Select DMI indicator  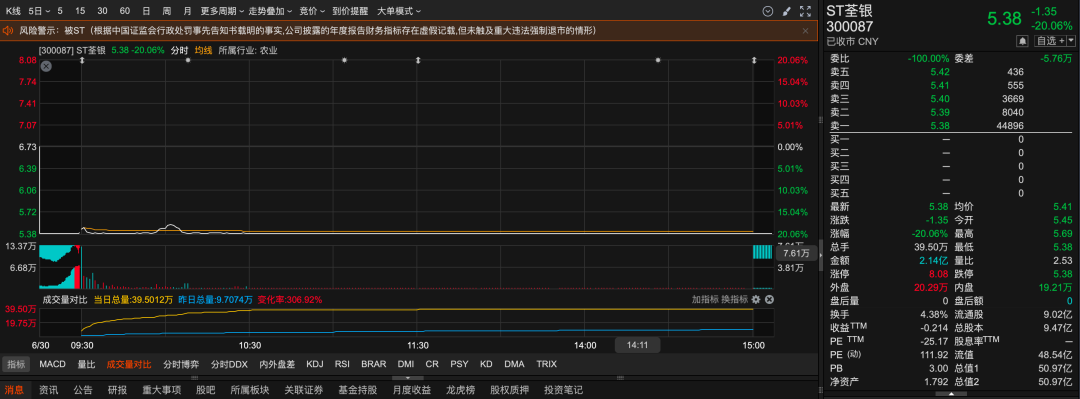pos(406,364)
